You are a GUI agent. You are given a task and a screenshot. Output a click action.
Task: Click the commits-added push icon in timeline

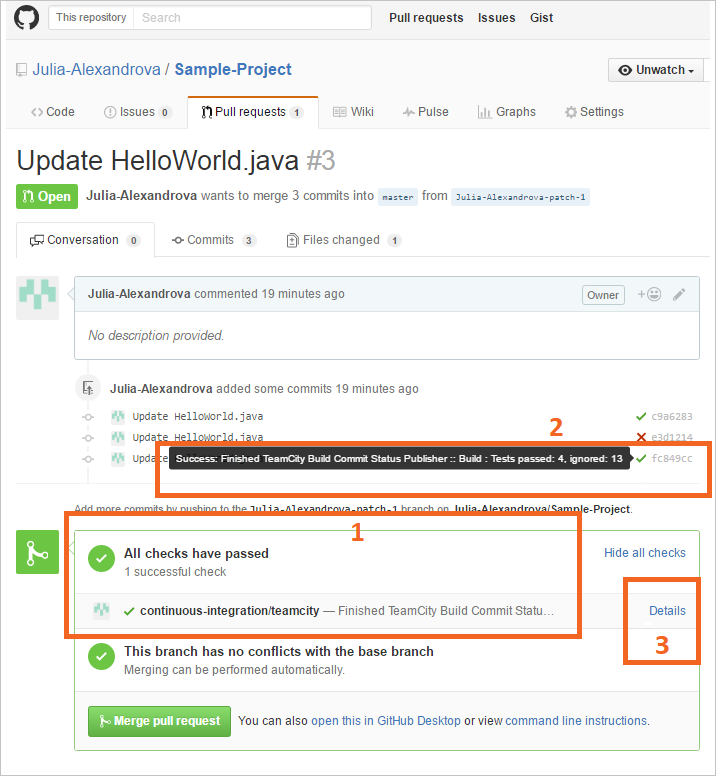88,388
